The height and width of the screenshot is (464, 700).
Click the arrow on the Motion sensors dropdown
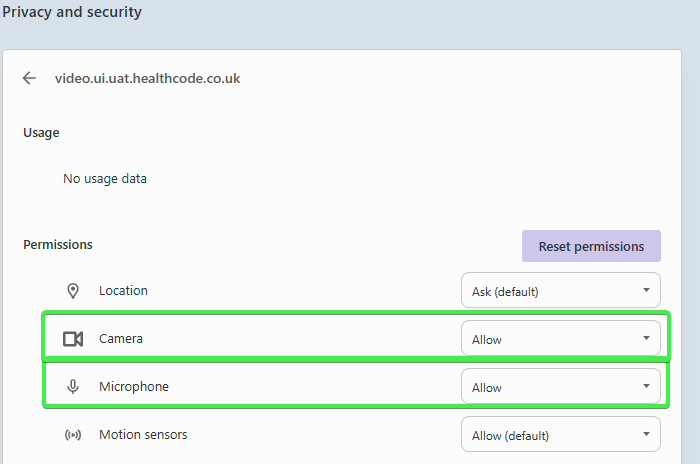(x=646, y=435)
